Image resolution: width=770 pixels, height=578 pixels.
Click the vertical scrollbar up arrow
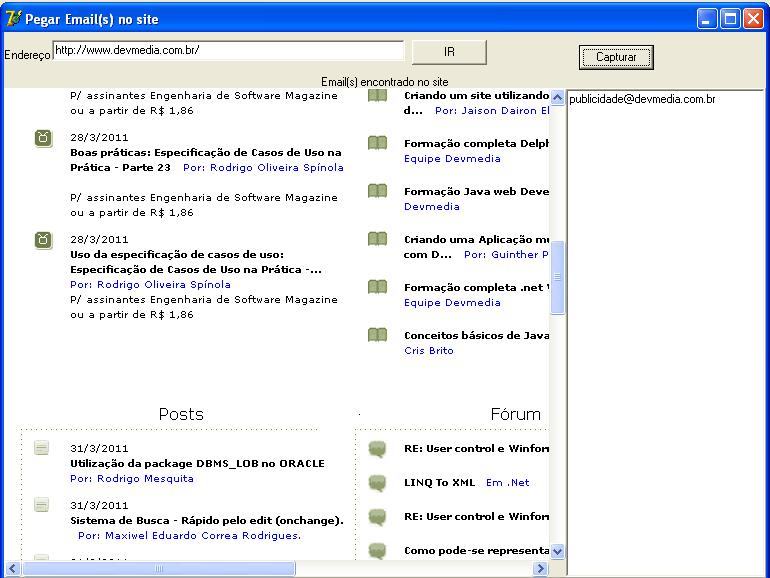(x=557, y=96)
